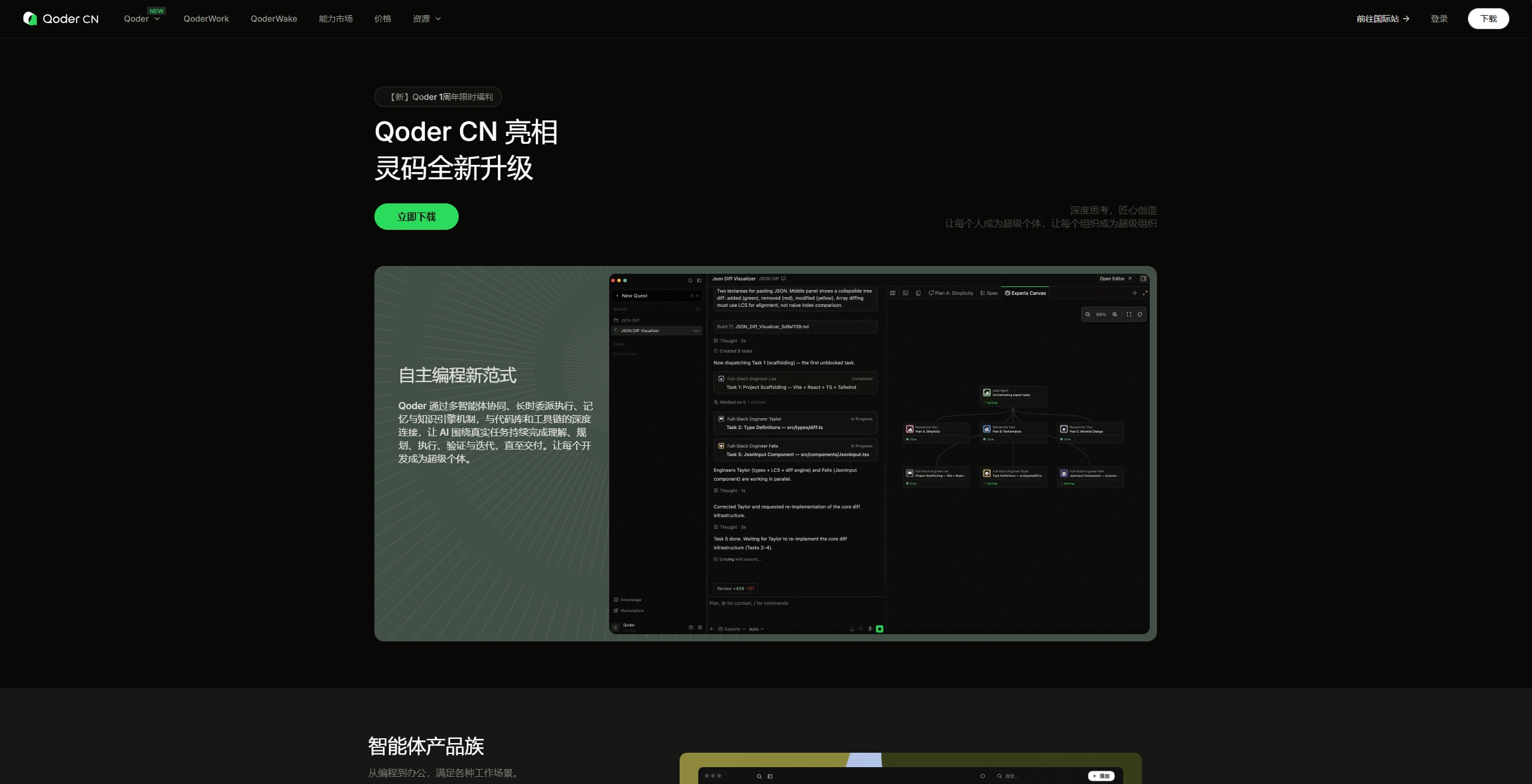The height and width of the screenshot is (784, 1532).
Task: Click the new folder icon beside Quests
Action: click(x=698, y=309)
